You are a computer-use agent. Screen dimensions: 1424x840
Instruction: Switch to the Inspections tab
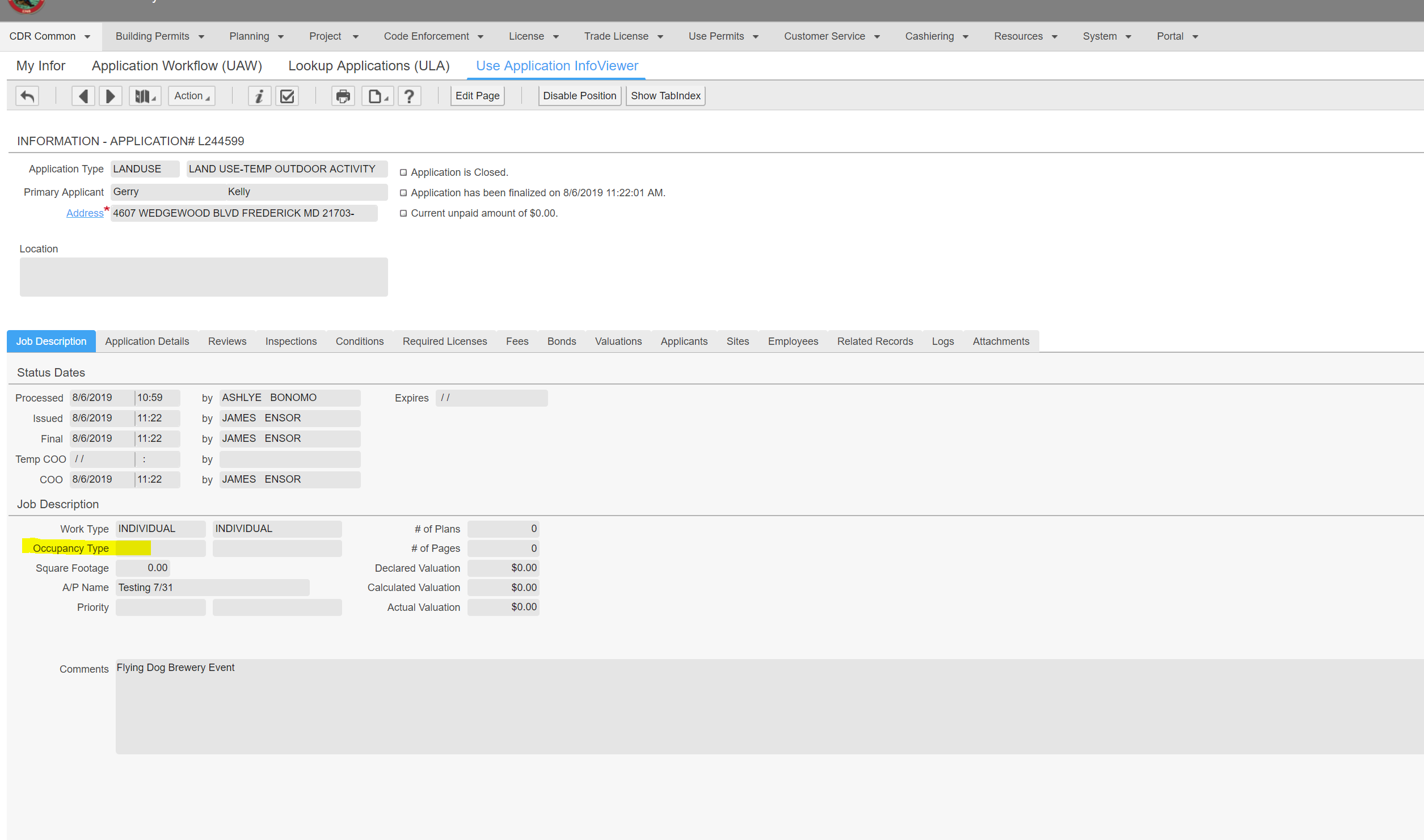point(290,341)
